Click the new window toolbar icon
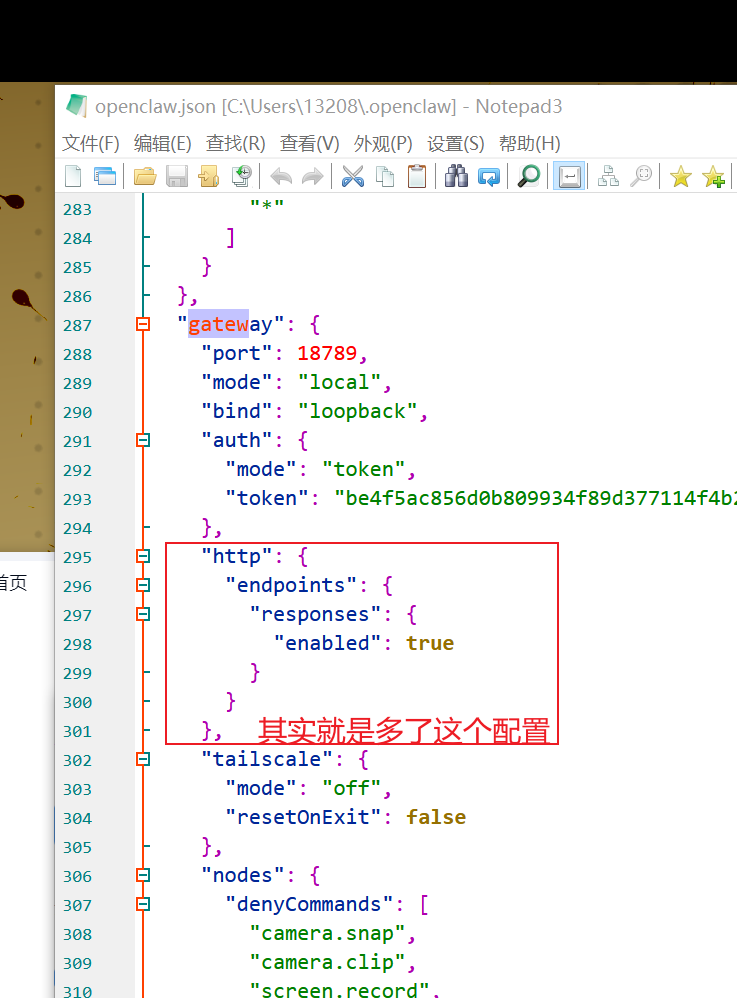This screenshot has width=737, height=998. click(105, 176)
